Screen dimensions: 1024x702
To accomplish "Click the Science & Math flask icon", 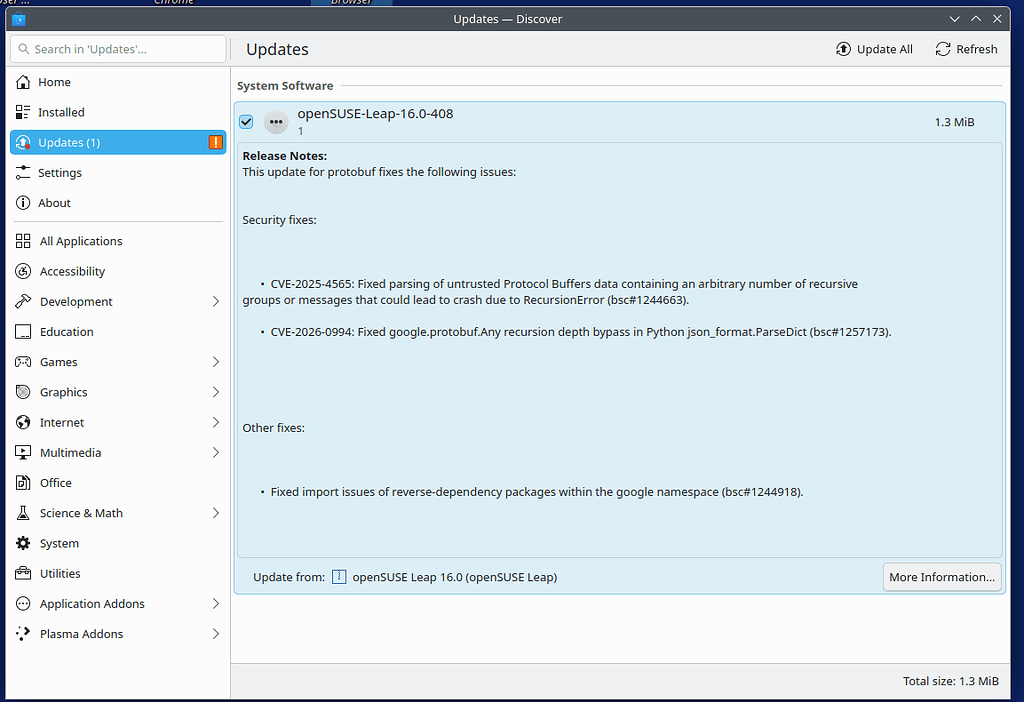I will click(x=23, y=513).
